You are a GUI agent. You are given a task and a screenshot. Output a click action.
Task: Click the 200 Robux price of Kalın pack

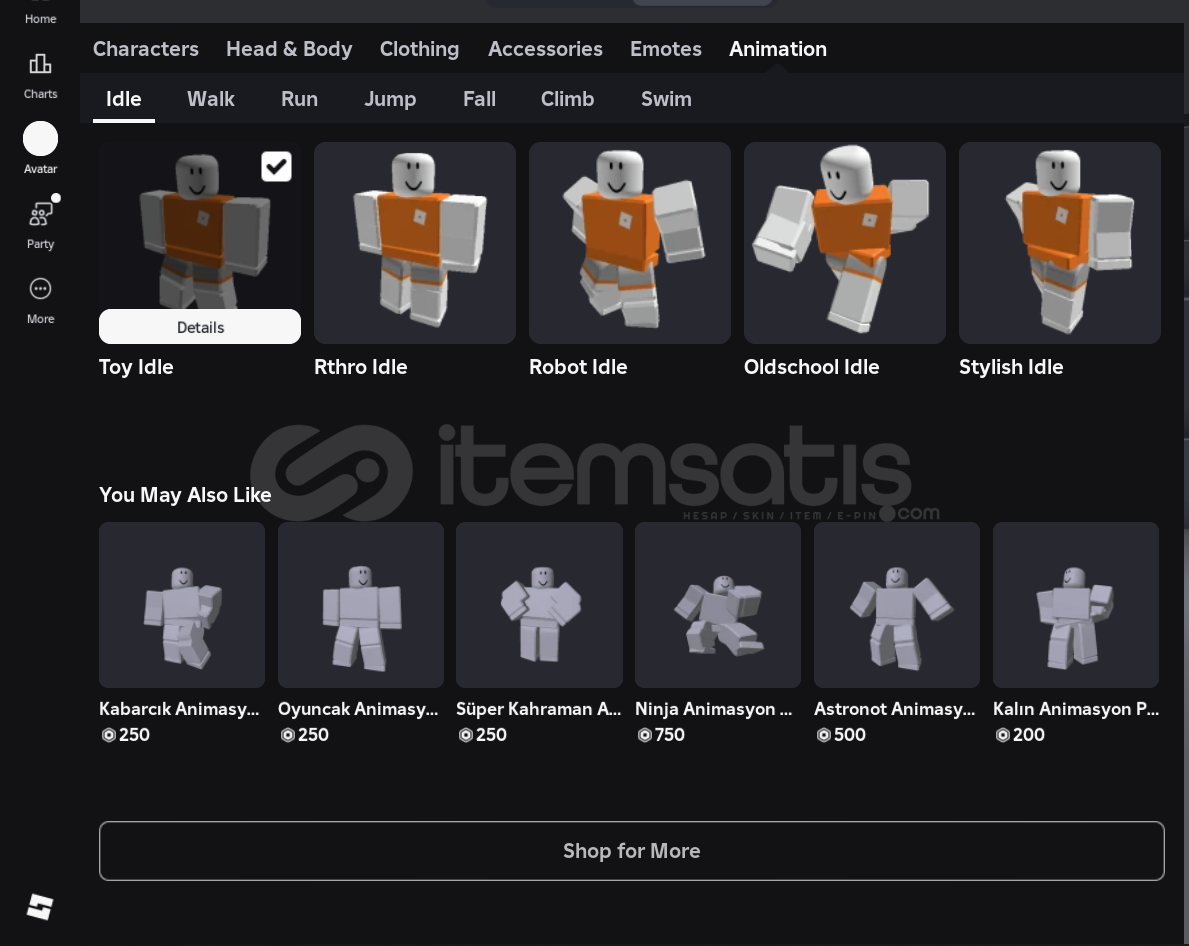pos(1020,735)
